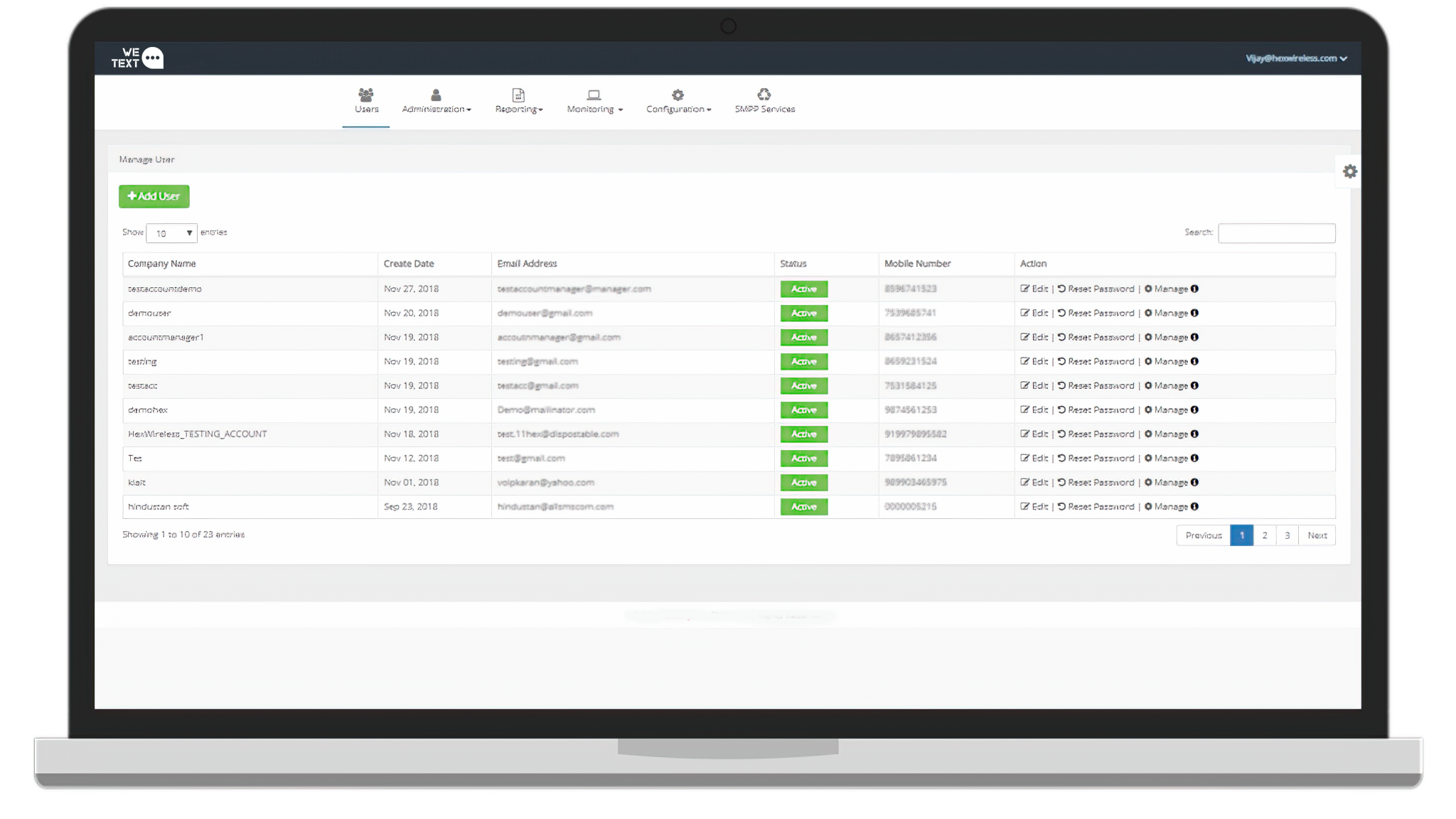
Task: Click the Users icon in navigation
Action: tap(366, 95)
